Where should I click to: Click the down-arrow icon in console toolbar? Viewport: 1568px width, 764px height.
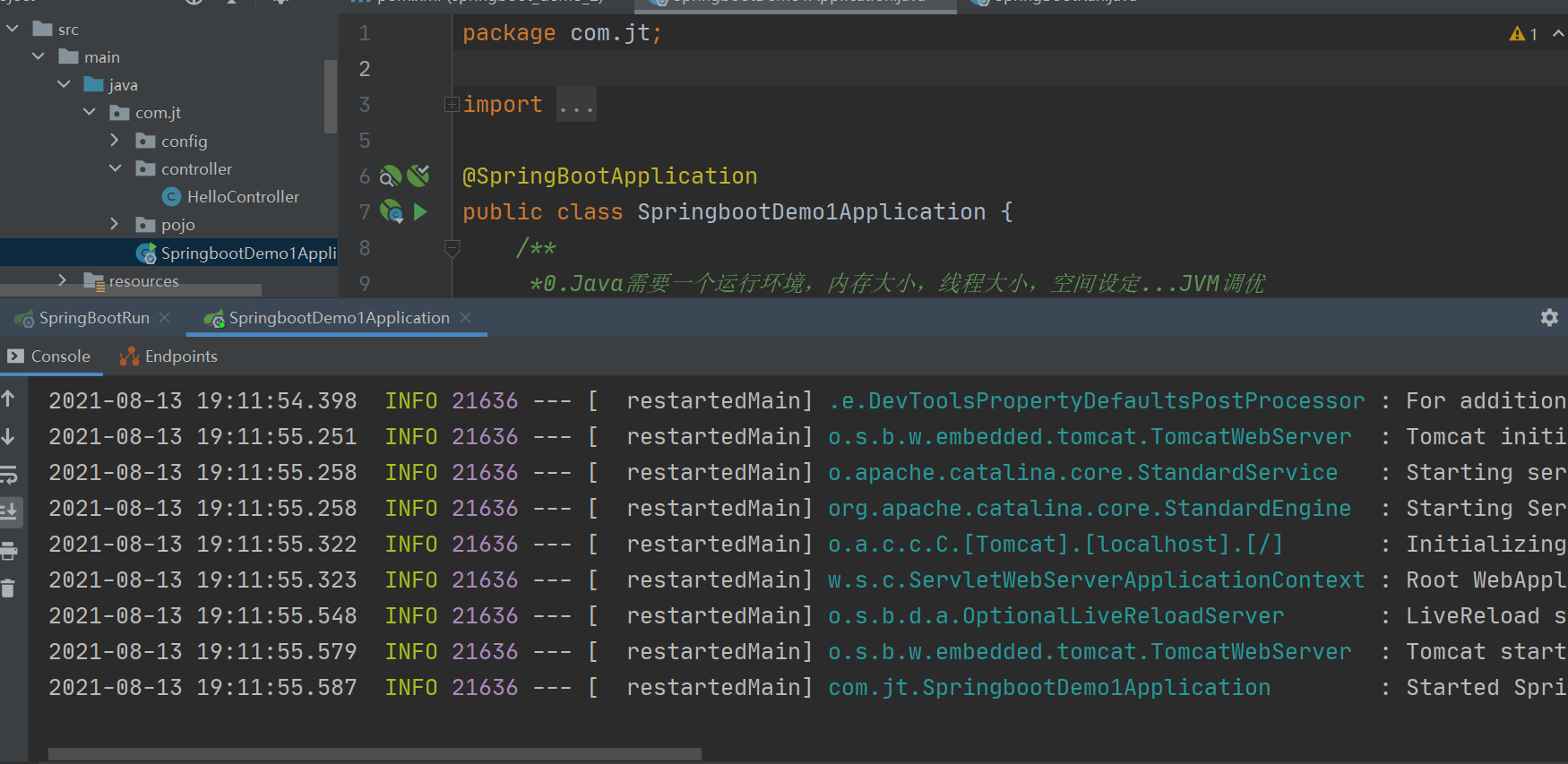[8, 436]
